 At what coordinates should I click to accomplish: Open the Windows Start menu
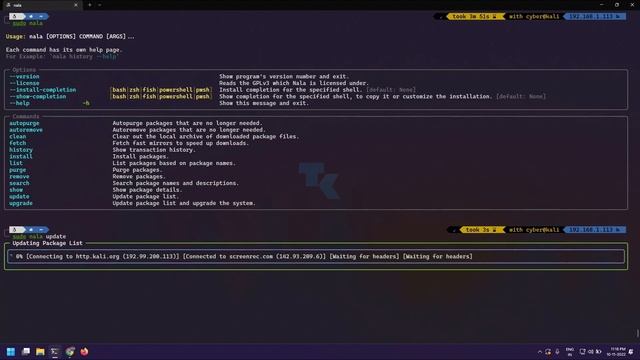tap(11, 351)
